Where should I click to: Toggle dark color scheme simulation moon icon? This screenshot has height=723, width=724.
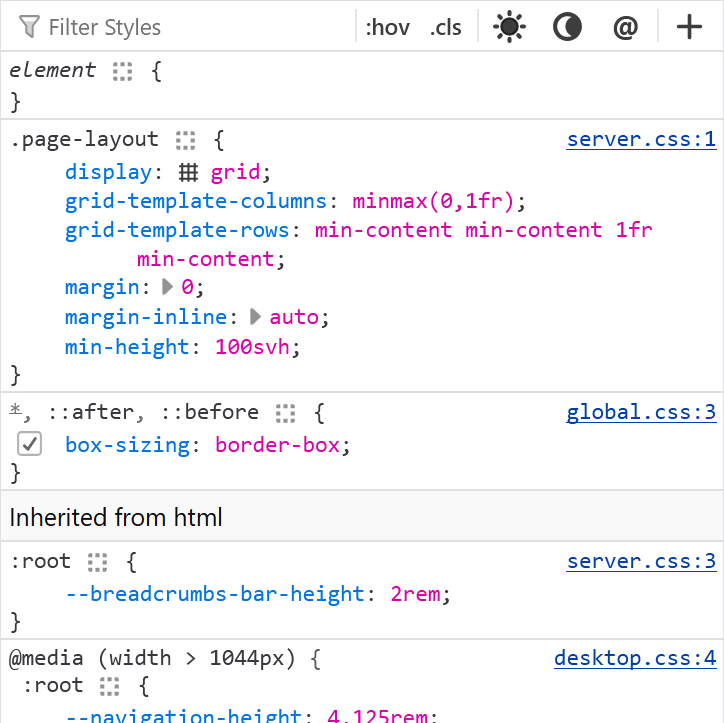(x=567, y=27)
